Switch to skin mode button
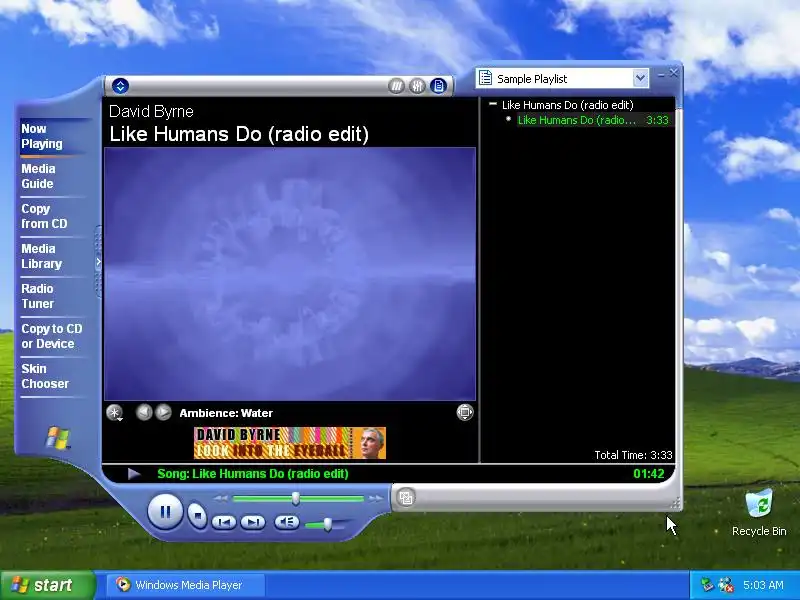Screen dimensions: 800x600 (x=406, y=497)
